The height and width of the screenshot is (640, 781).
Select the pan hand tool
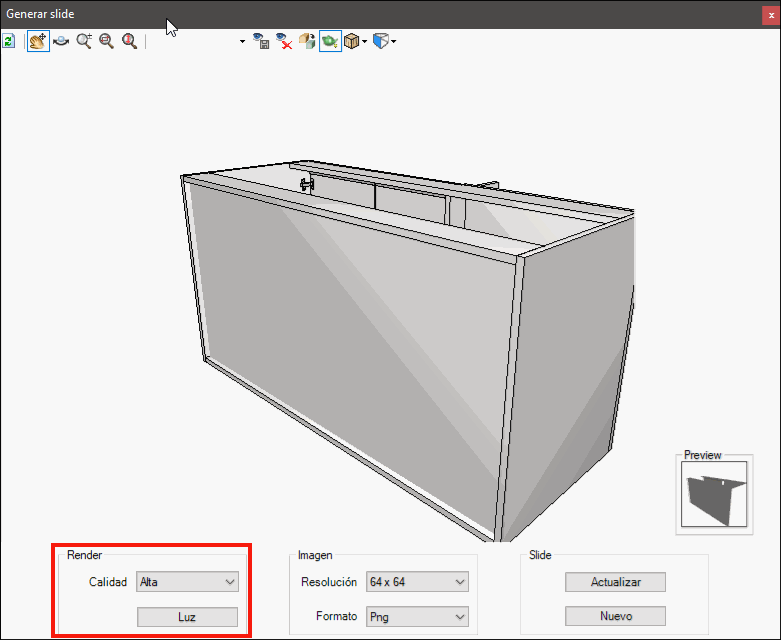pyautogui.click(x=38, y=41)
